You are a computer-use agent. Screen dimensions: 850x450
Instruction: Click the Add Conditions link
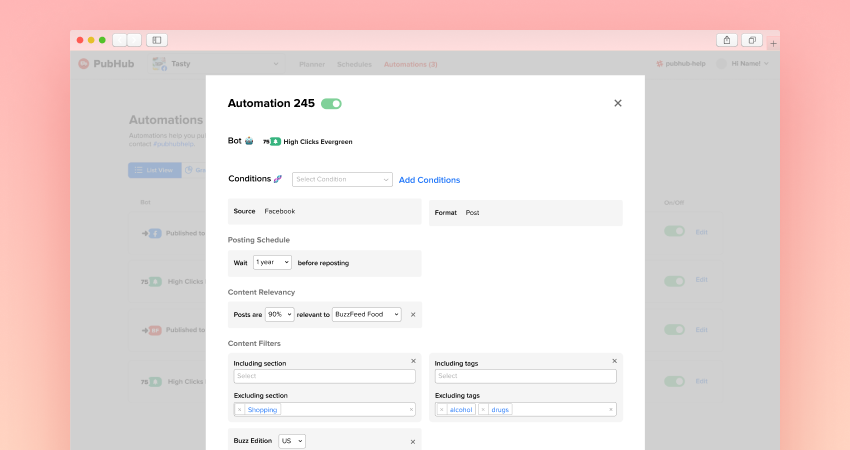click(x=429, y=180)
